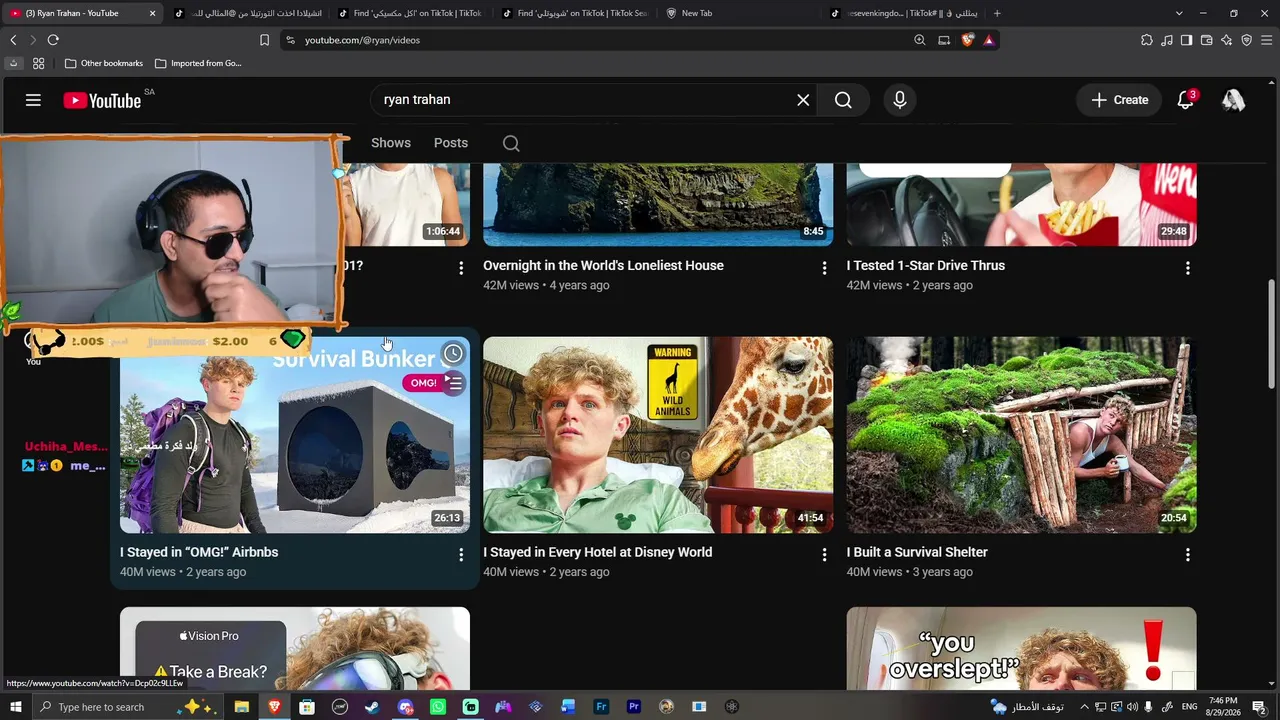
Task: Open Brave Shields lion icon
Action: point(968,40)
